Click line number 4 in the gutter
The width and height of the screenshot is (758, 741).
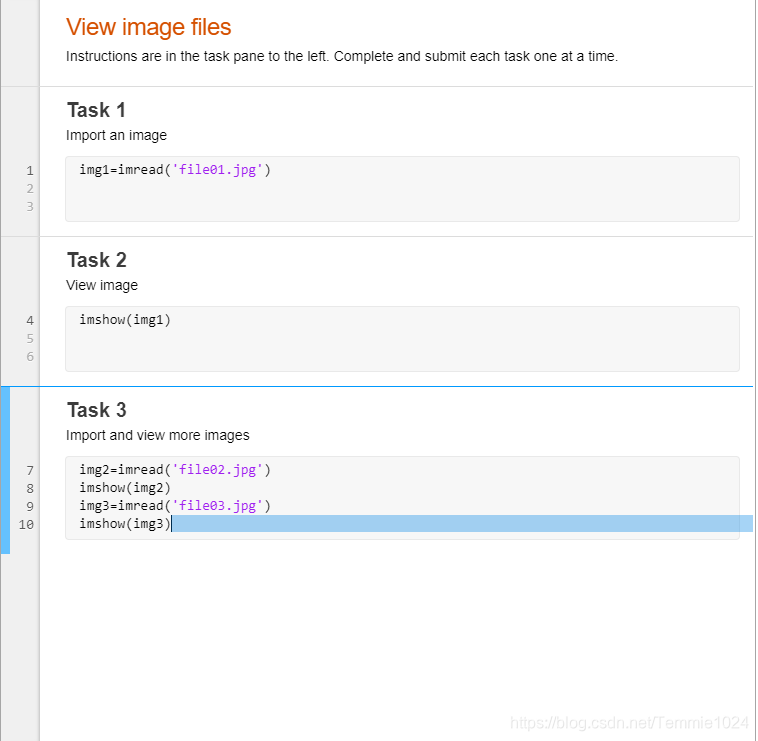click(x=30, y=321)
